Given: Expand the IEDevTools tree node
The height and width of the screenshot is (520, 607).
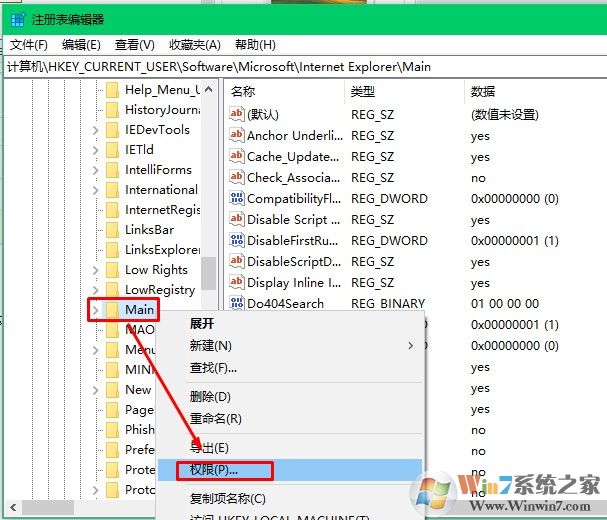Looking at the screenshot, I should click(x=96, y=130).
